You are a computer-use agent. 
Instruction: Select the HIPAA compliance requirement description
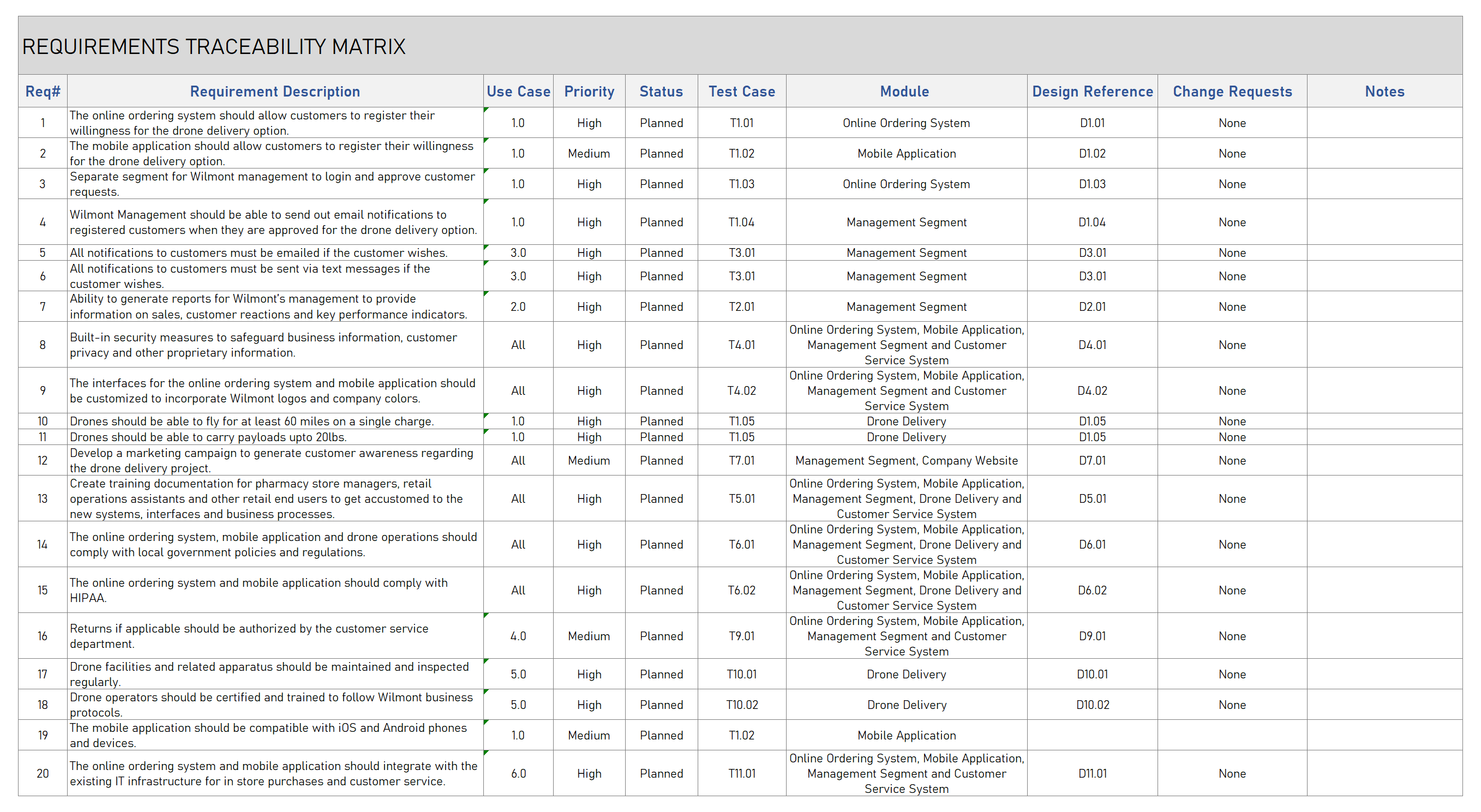click(275, 590)
